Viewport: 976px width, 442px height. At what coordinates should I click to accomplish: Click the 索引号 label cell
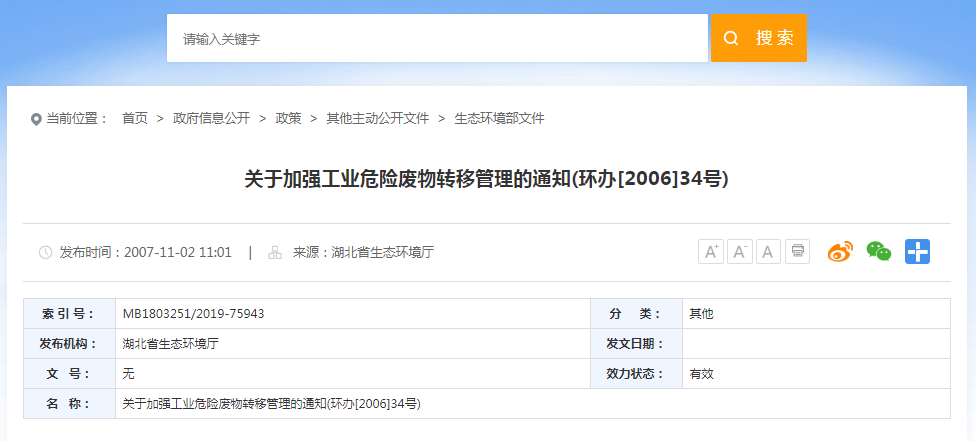(x=70, y=314)
